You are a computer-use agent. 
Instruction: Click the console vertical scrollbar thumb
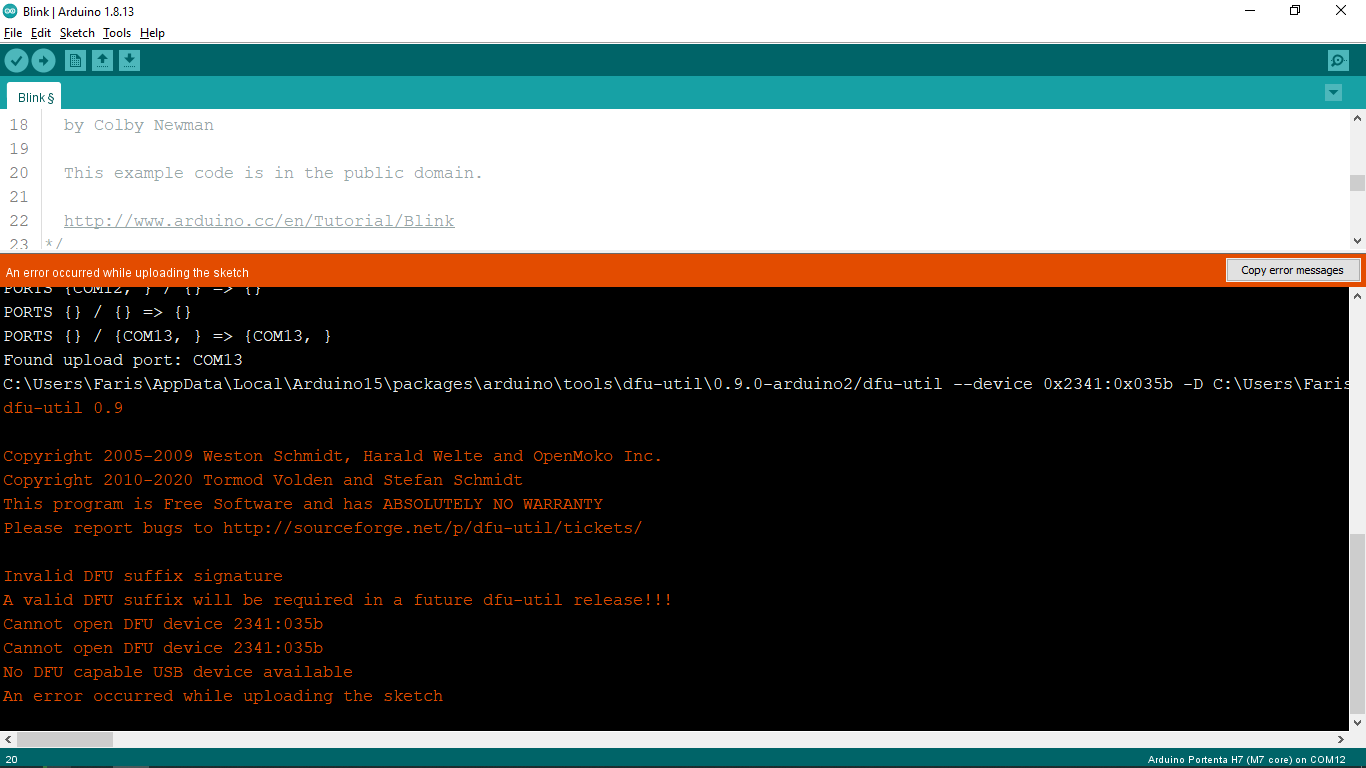pyautogui.click(x=1357, y=622)
